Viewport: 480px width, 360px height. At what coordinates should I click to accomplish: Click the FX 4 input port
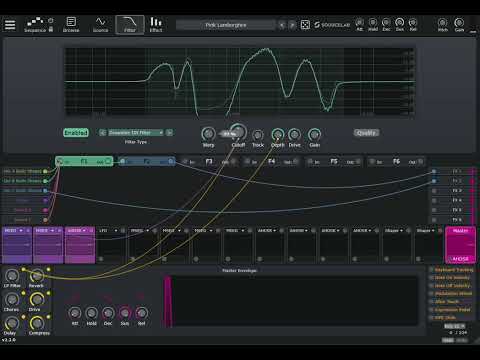click(x=434, y=200)
